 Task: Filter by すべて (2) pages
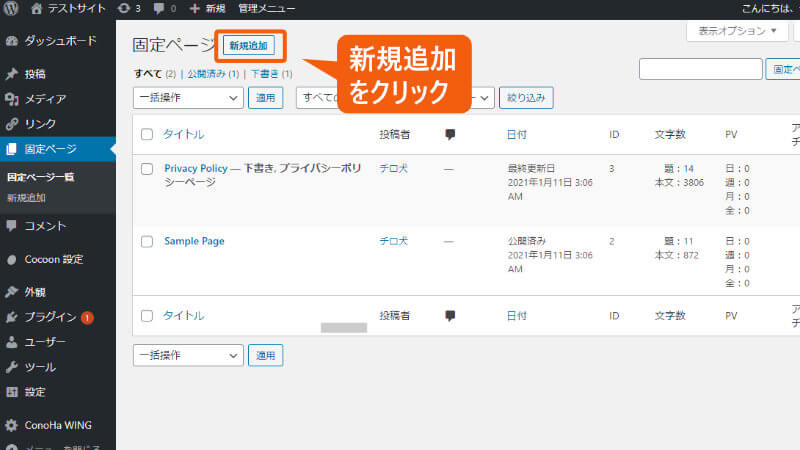point(155,74)
